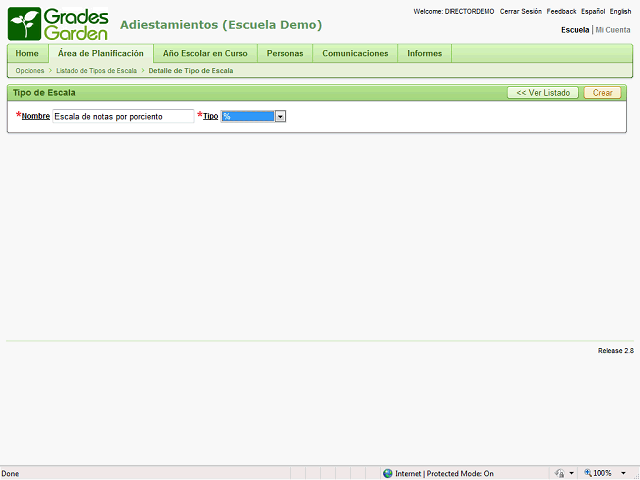Image resolution: width=640 pixels, height=480 pixels.
Task: Switch language to Español
Action: point(593,11)
